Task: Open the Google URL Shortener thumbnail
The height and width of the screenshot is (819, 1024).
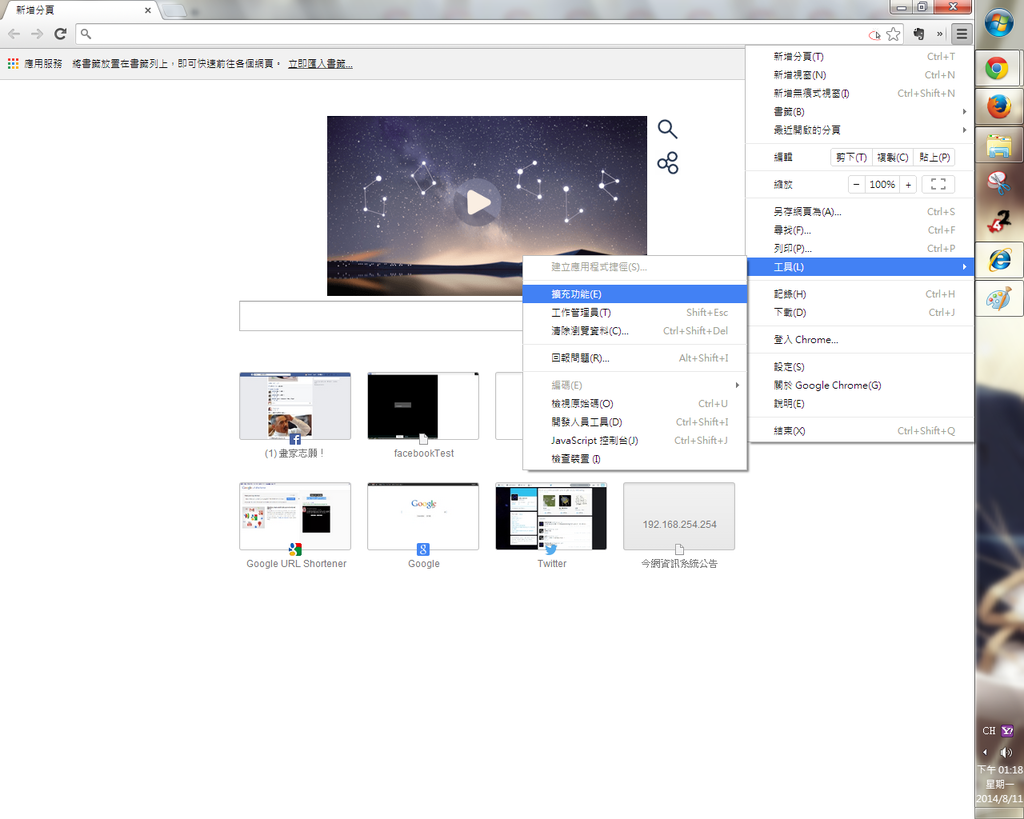Action: coord(295,516)
